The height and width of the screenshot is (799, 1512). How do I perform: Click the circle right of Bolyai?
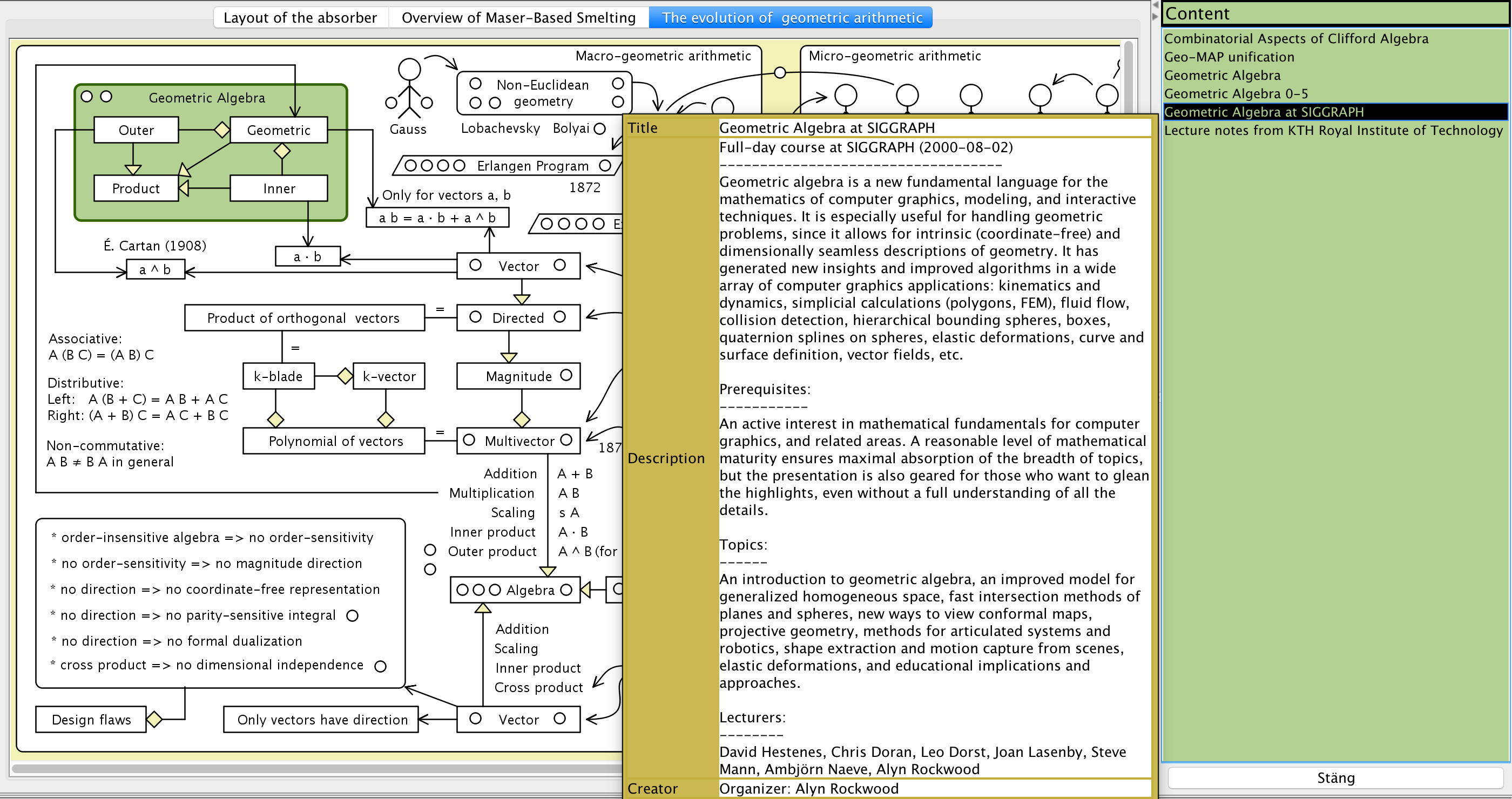[x=599, y=128]
